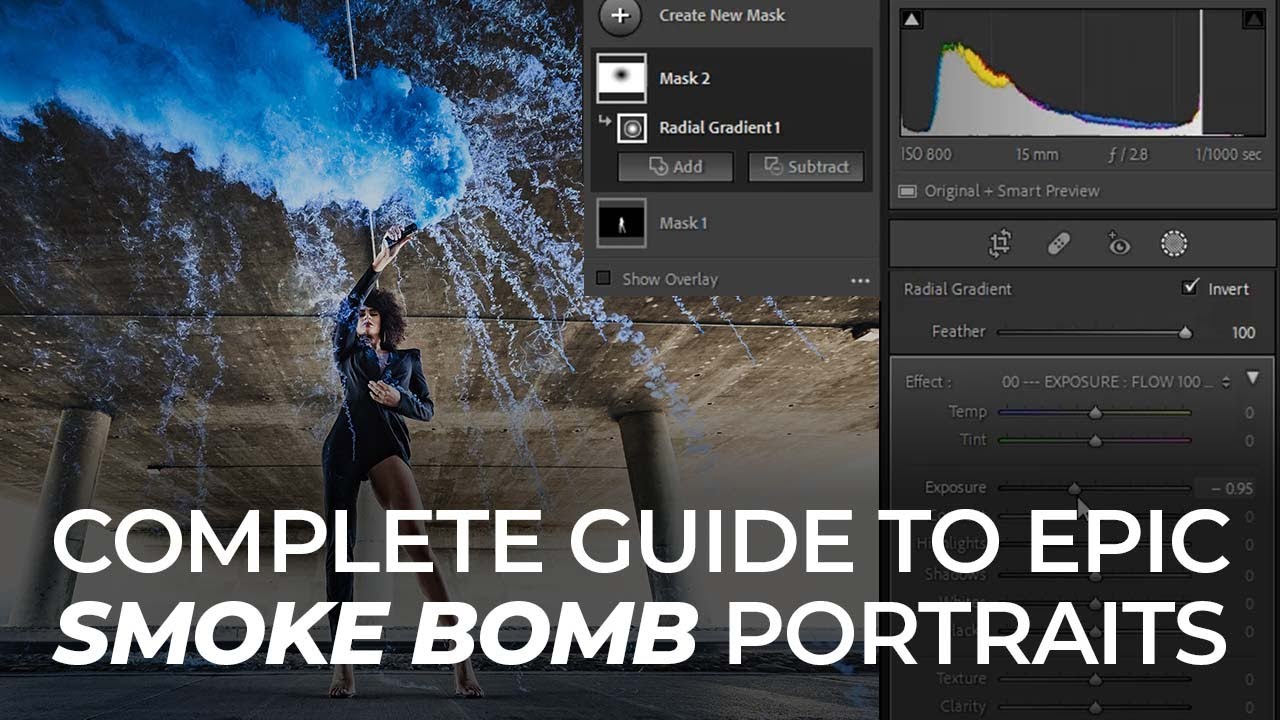
Task: Collapse the Effect panel triangle
Action: [1252, 378]
